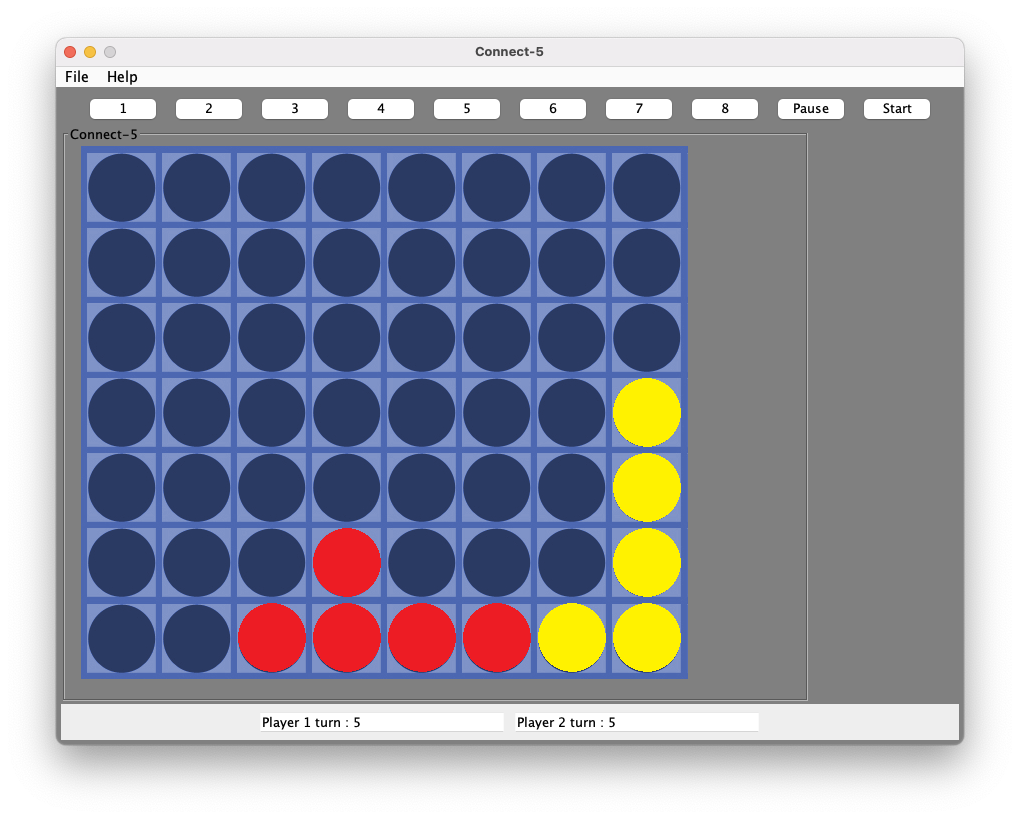Drop a disc using the "1" column button

(x=122, y=108)
